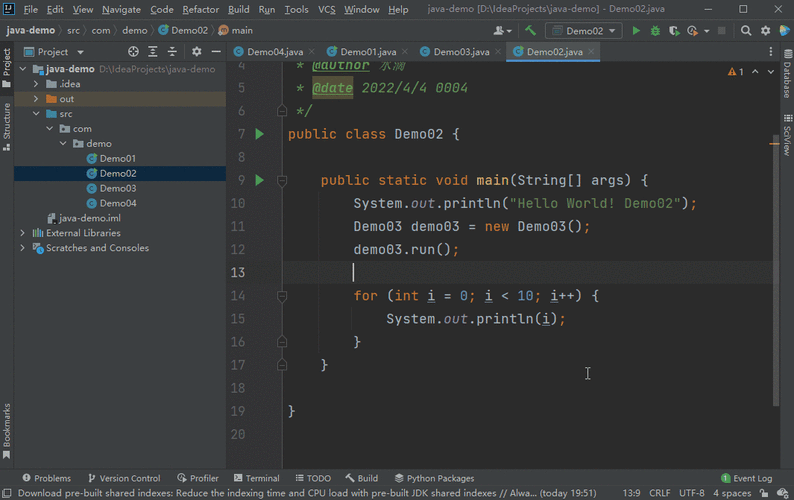Expand the External Libraries tree node
The width and height of the screenshot is (794, 500).
23,233
